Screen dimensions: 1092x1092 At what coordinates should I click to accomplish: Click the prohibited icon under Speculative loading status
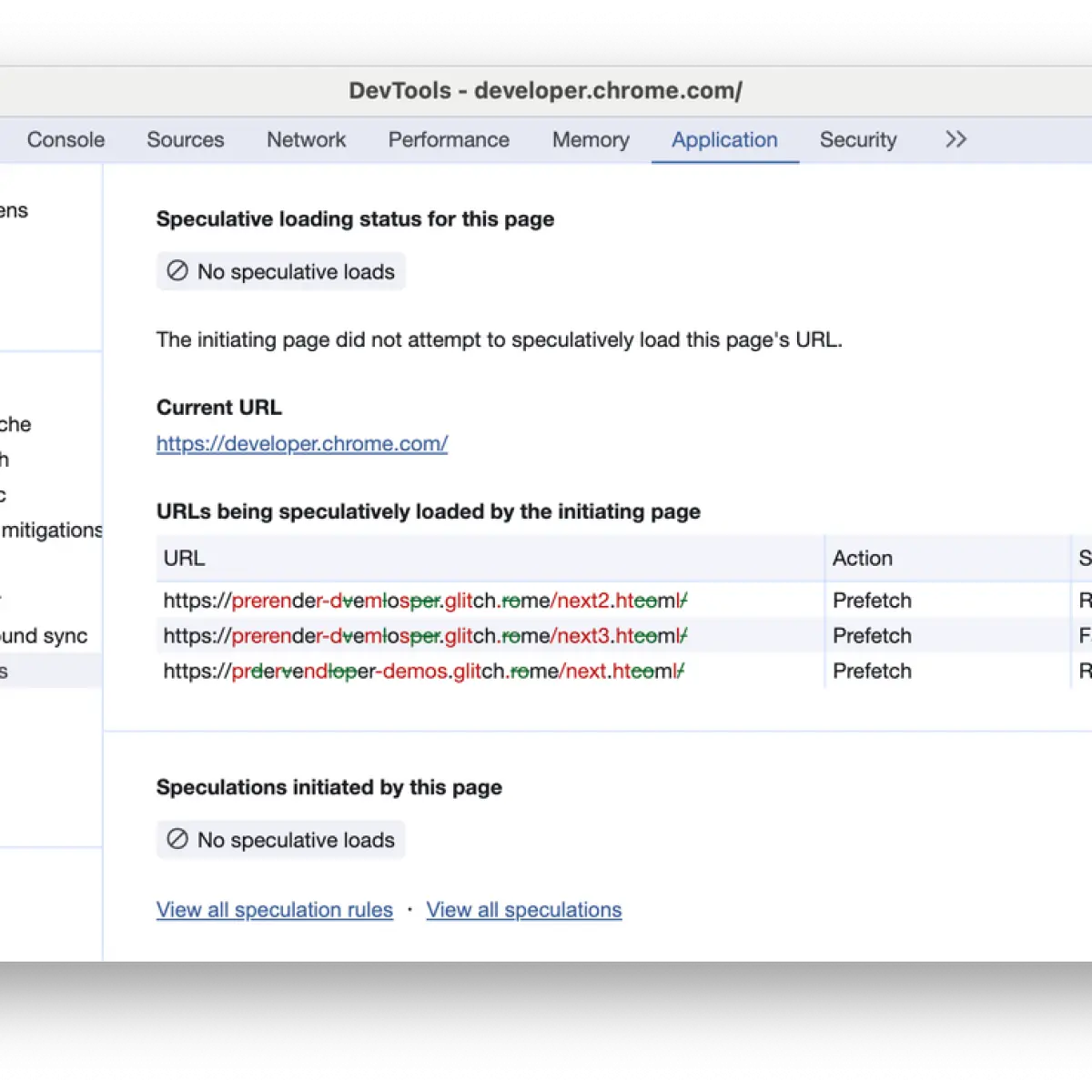[177, 271]
